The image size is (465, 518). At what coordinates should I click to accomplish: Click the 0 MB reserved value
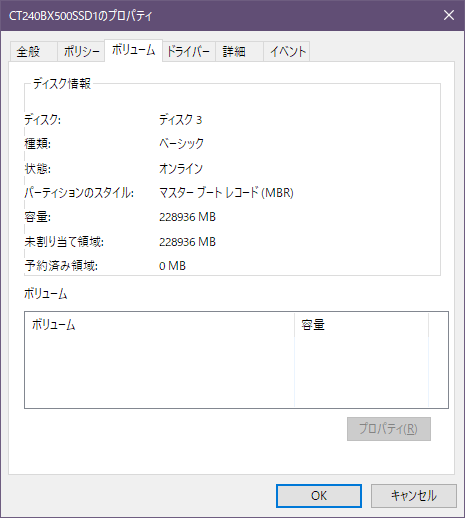(x=172, y=266)
